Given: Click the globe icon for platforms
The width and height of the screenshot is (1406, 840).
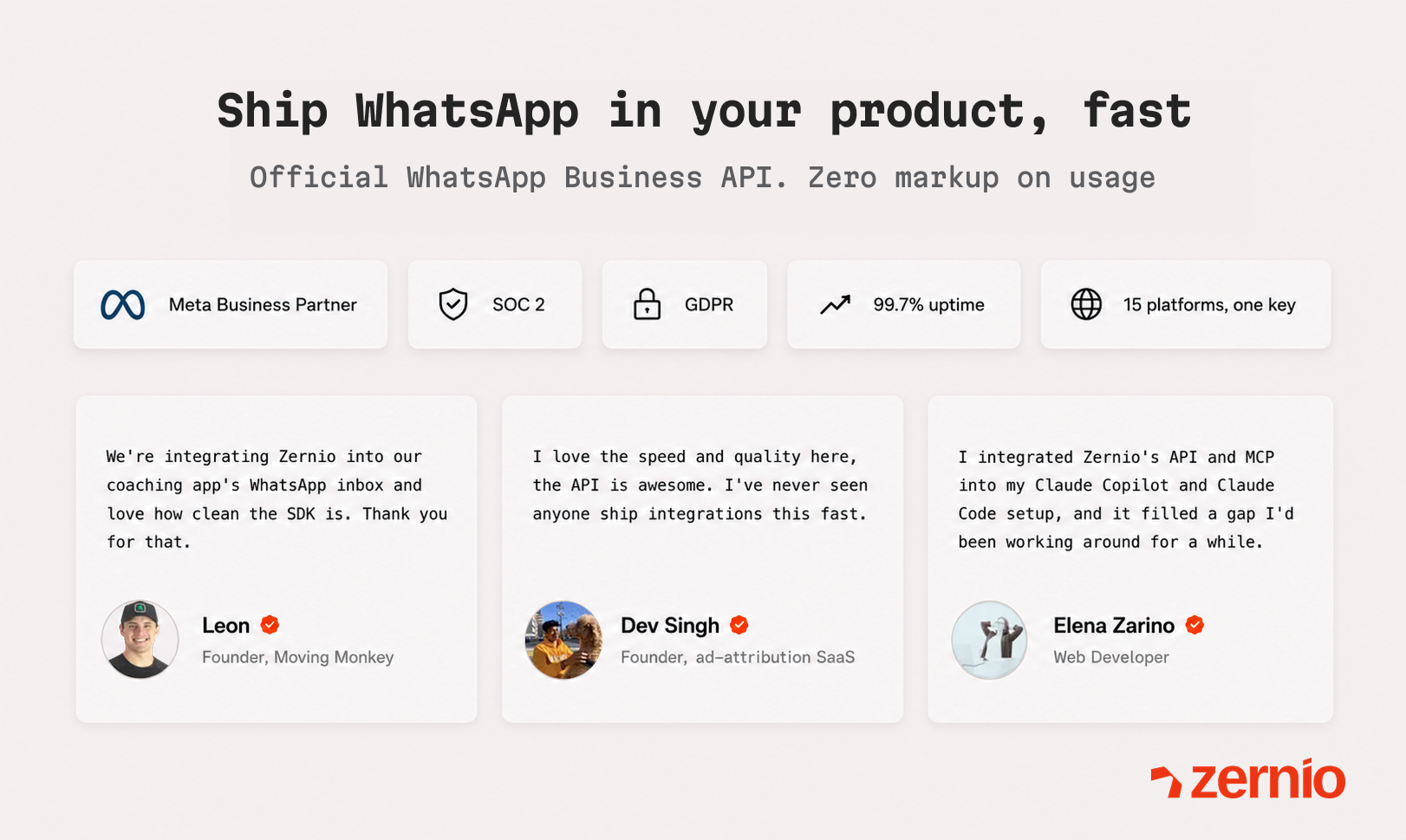Looking at the screenshot, I should point(1086,304).
